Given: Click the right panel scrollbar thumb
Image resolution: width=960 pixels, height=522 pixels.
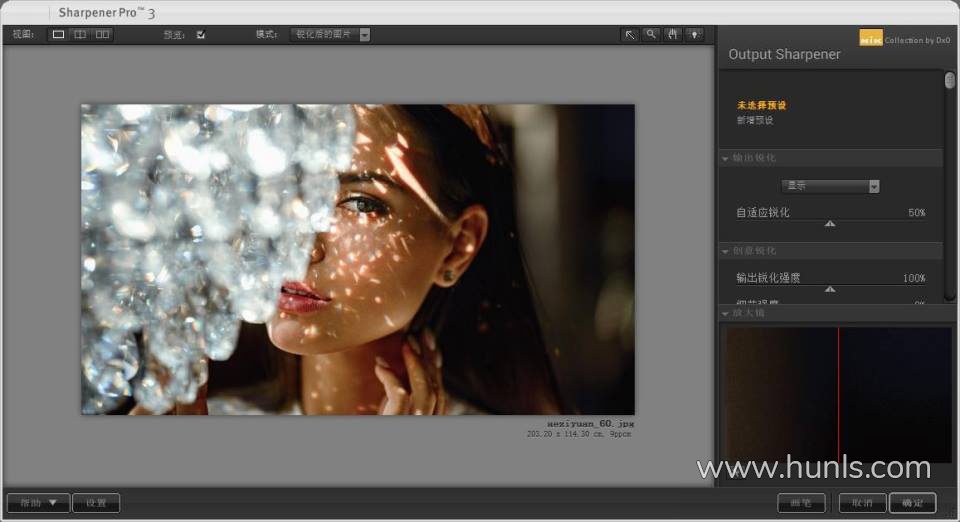Looking at the screenshot, I should [x=950, y=81].
